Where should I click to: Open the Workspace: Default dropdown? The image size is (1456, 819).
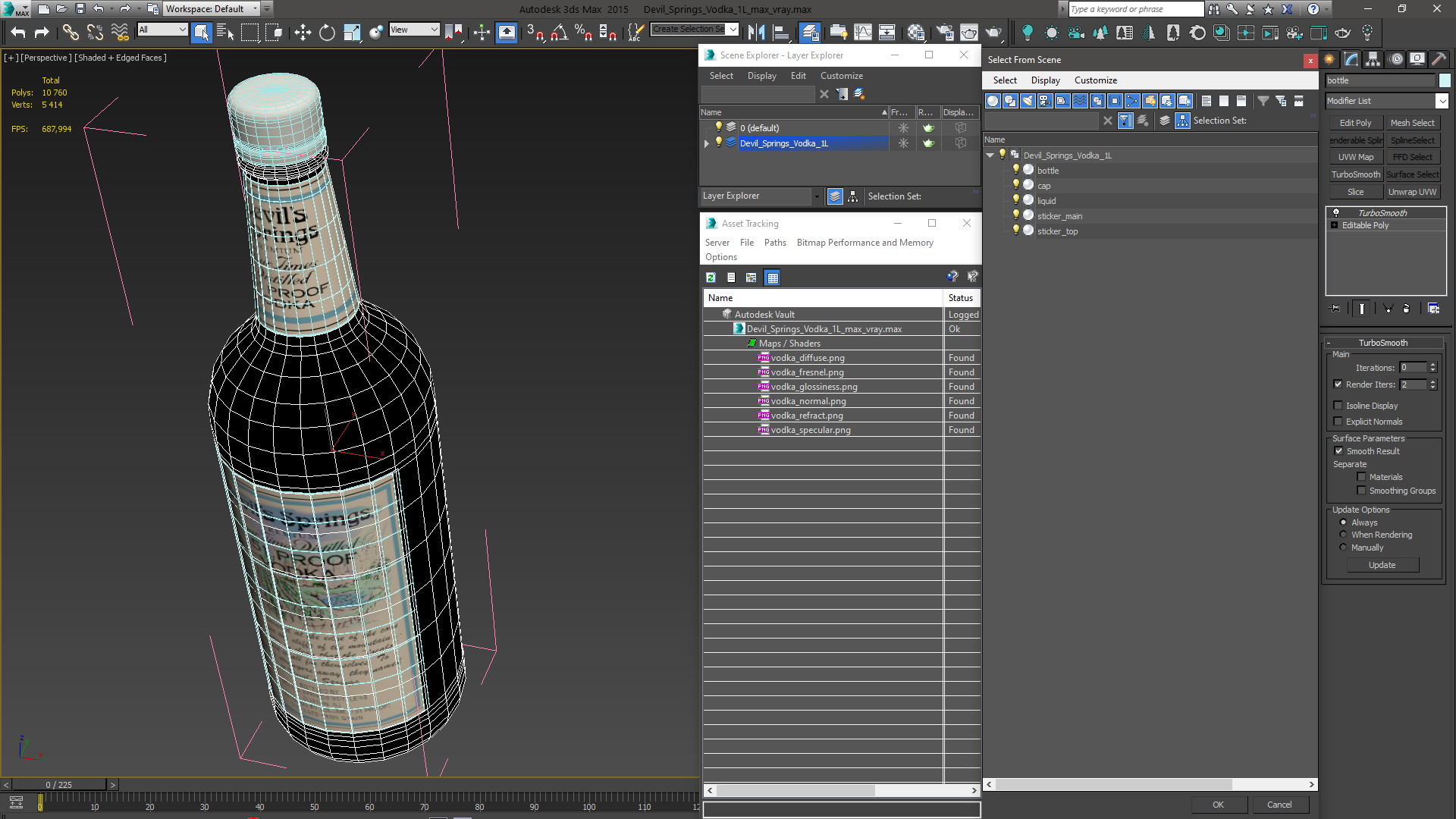pyautogui.click(x=213, y=9)
